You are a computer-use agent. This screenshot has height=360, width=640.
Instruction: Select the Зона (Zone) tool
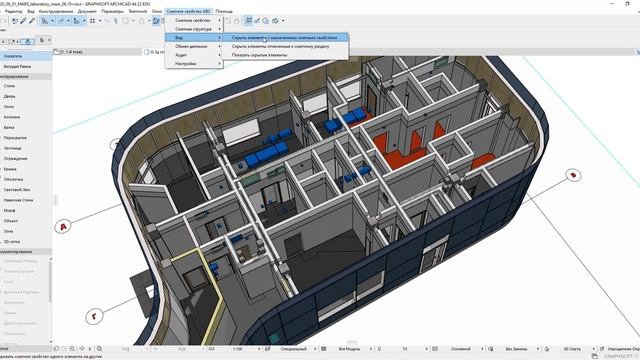pos(8,231)
